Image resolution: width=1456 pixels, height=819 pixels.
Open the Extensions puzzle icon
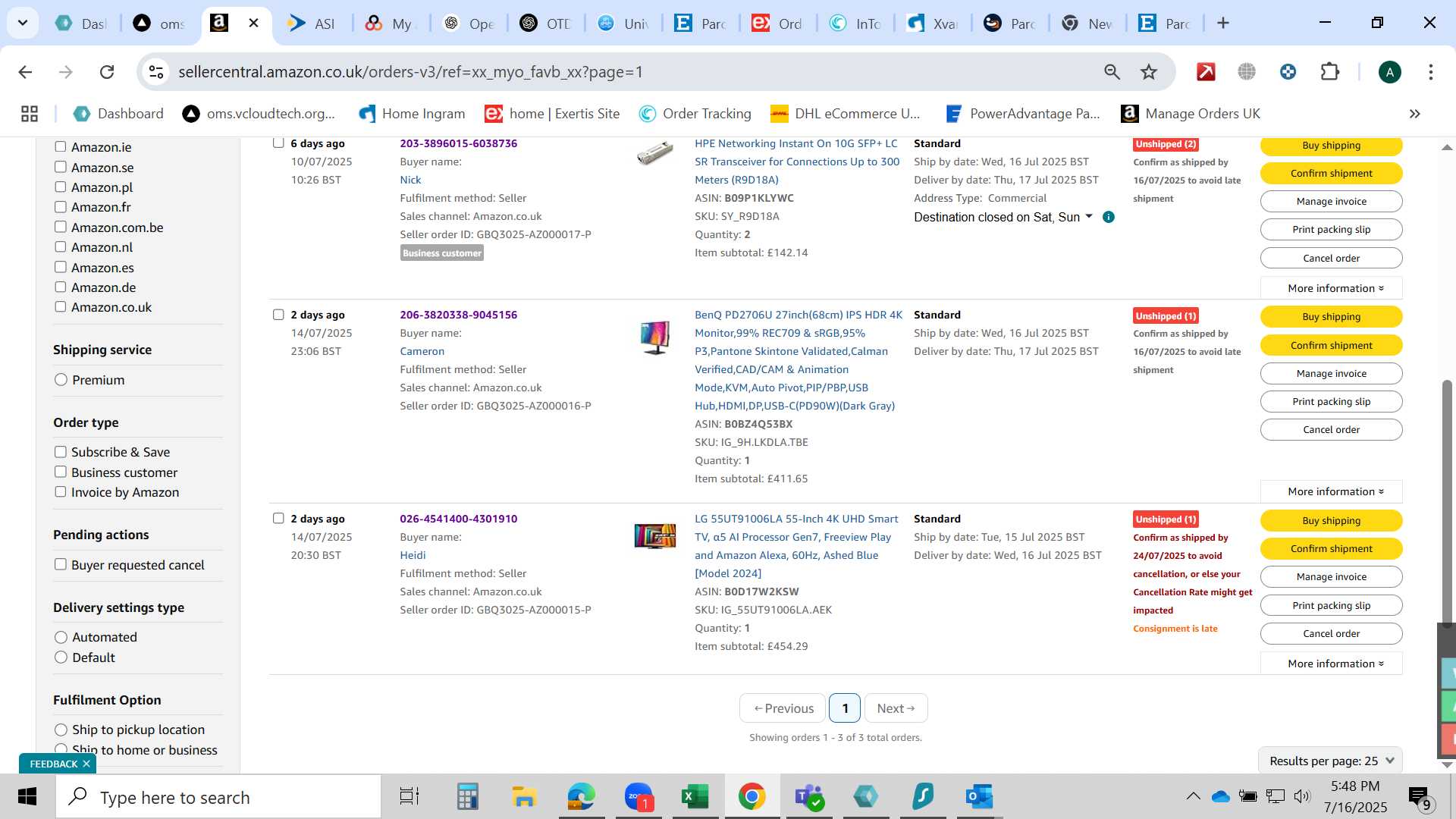(1330, 72)
